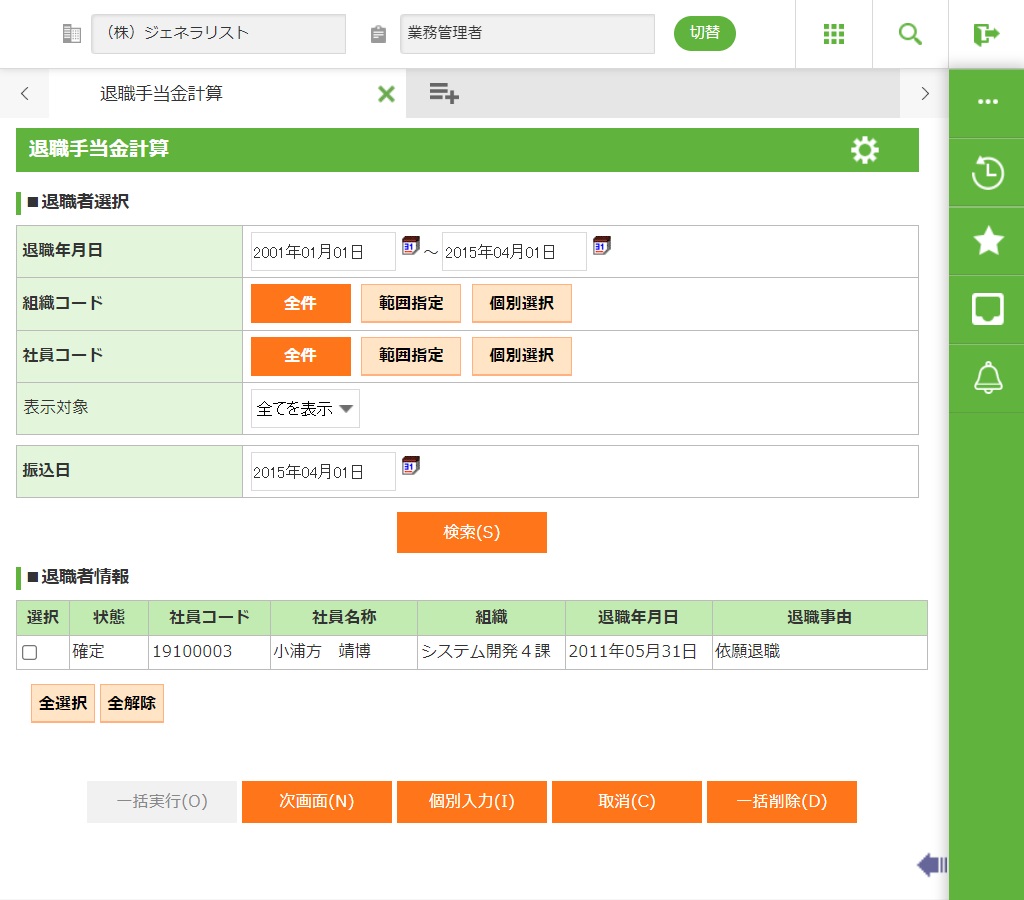Click the logout exit icon

[986, 34]
